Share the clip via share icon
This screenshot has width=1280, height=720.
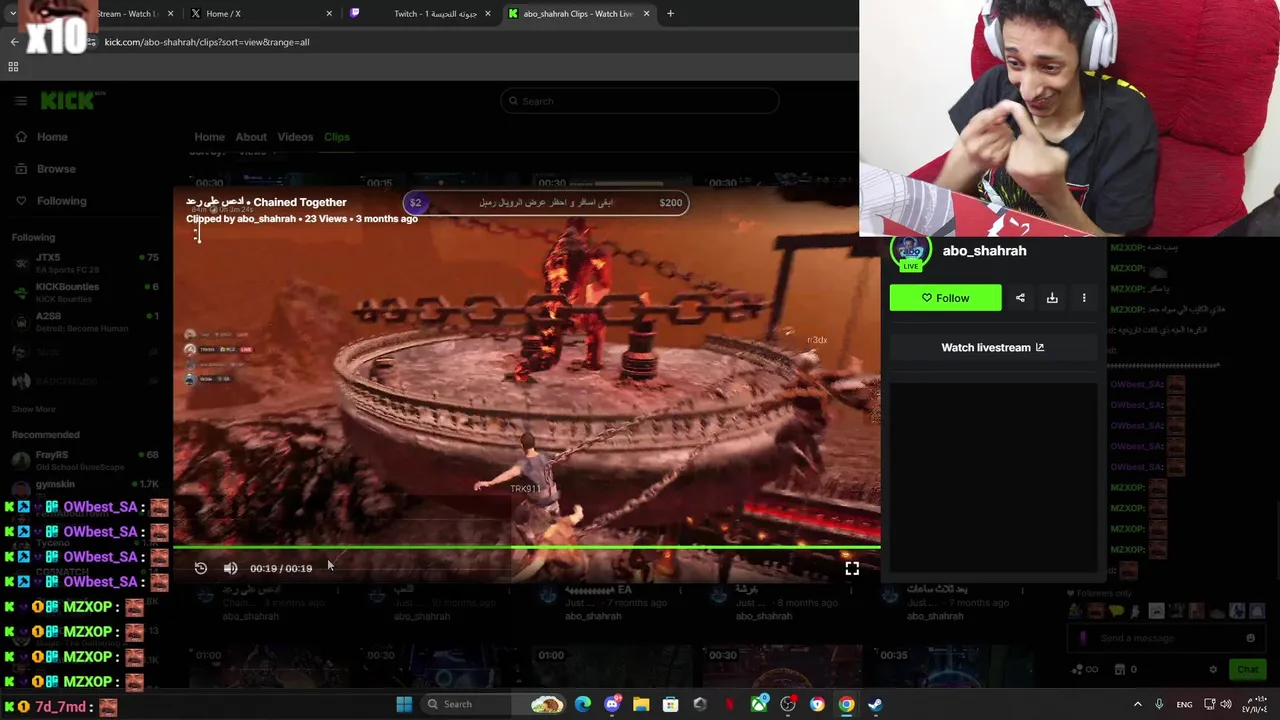click(1020, 298)
